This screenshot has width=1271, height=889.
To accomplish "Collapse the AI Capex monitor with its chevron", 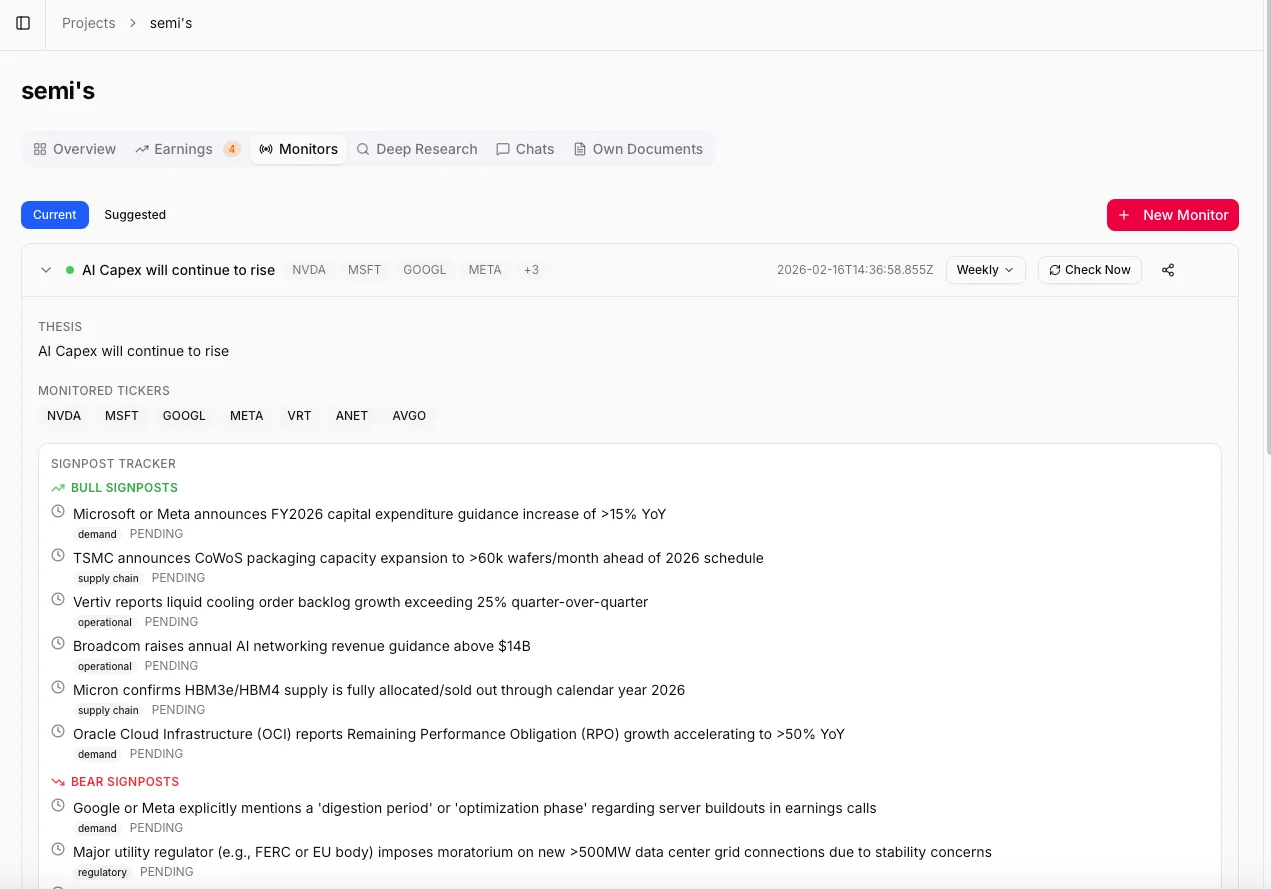I will pos(46,269).
